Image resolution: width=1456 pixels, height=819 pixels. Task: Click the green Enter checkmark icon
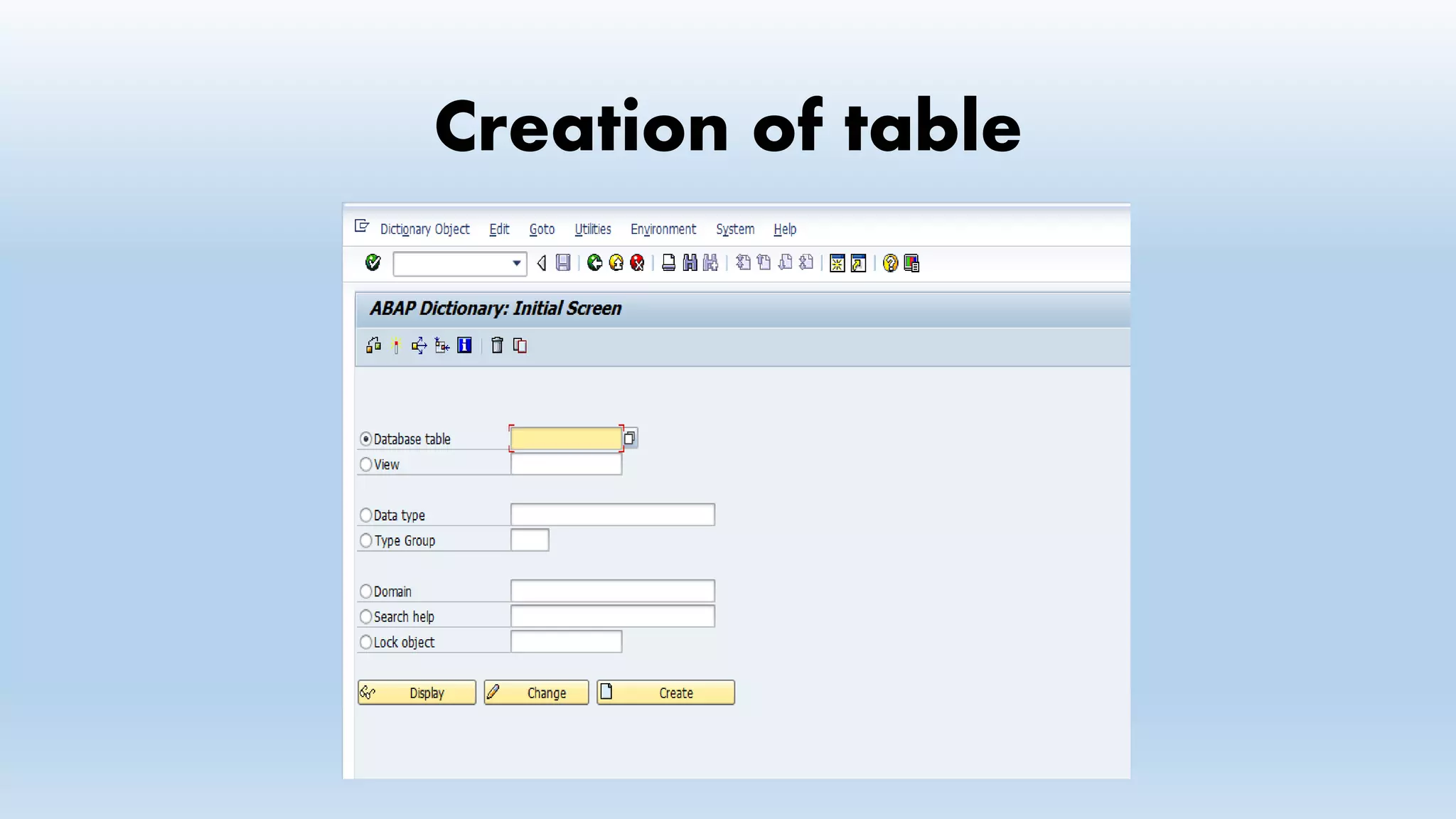click(373, 263)
